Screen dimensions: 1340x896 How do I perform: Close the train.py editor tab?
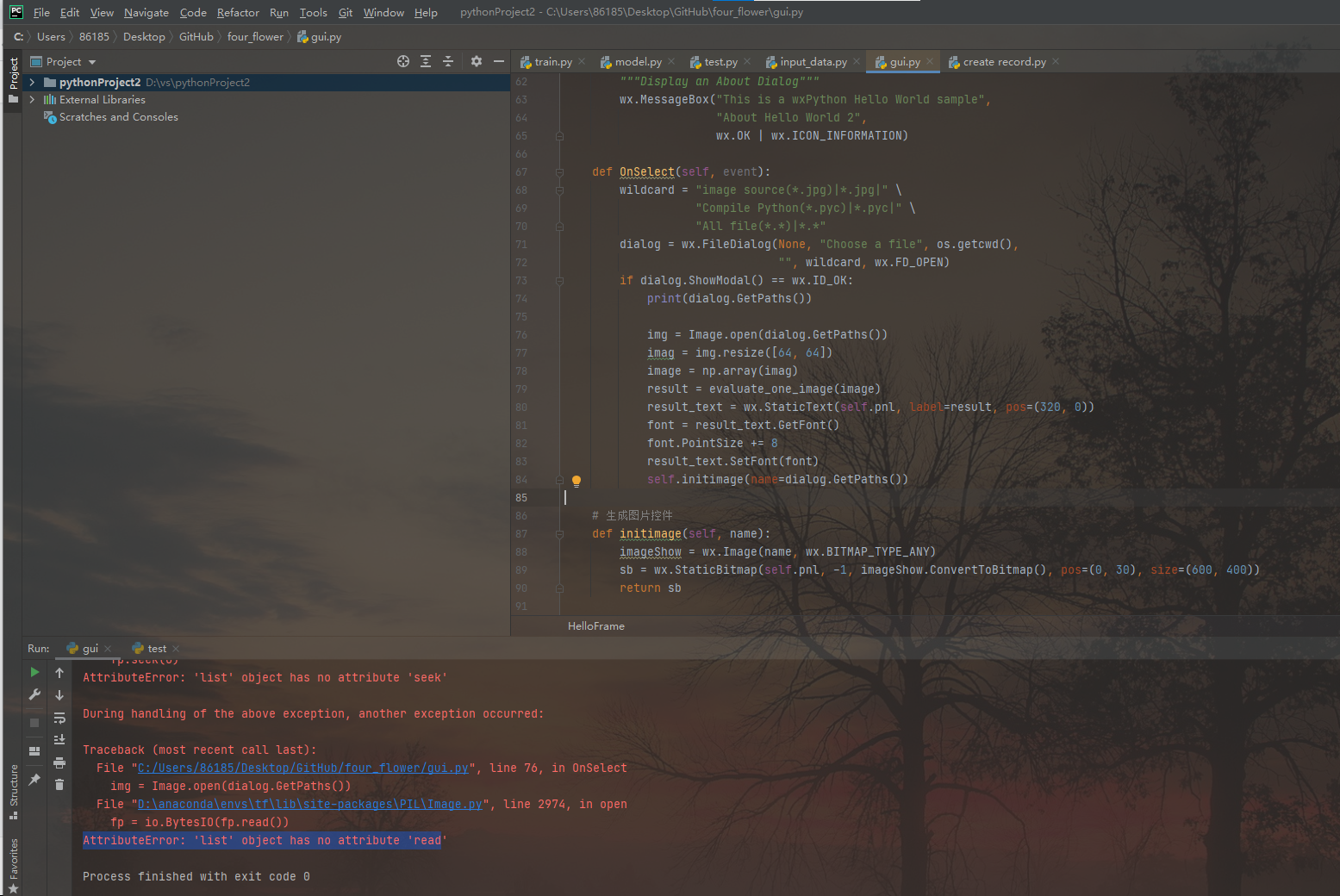(x=583, y=62)
